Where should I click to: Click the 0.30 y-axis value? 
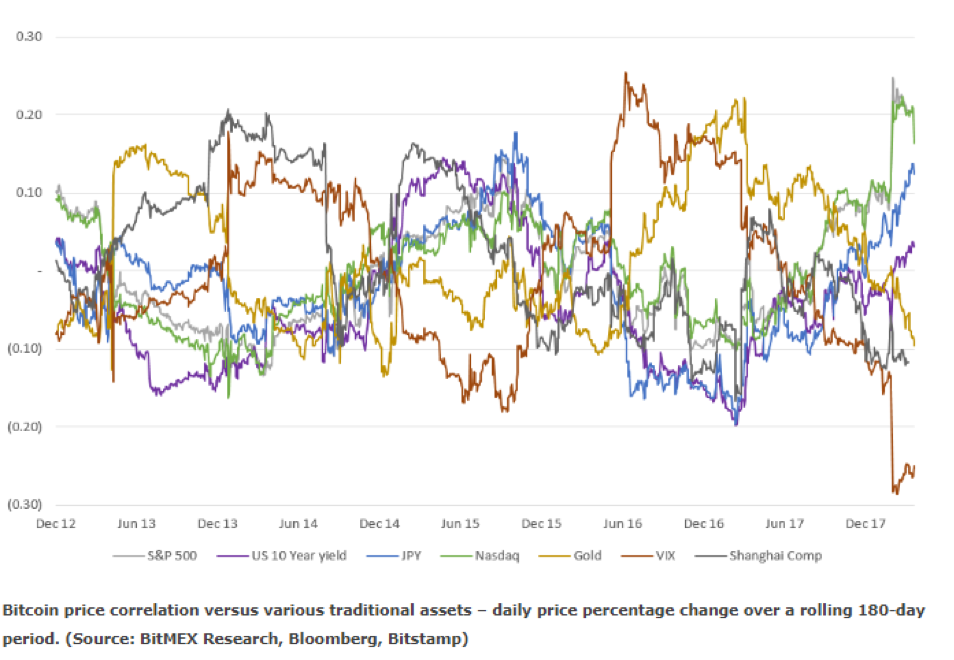(x=29, y=36)
